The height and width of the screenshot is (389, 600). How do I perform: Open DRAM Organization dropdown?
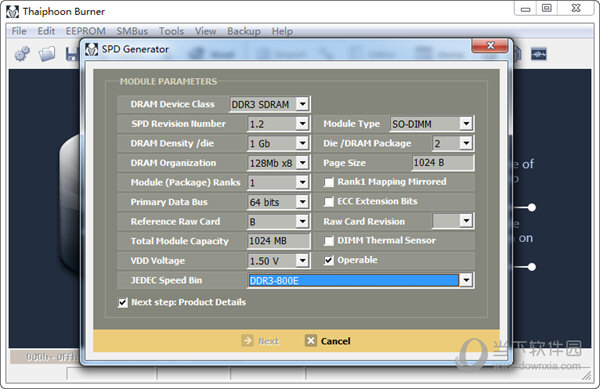click(x=302, y=163)
